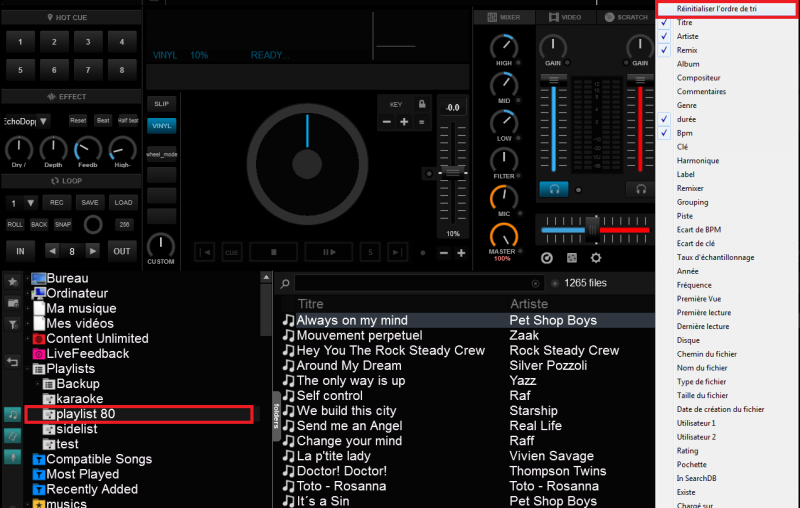The width and height of the screenshot is (800, 508).
Task: Open settings gear icon below crossfader
Action: pyautogui.click(x=596, y=258)
